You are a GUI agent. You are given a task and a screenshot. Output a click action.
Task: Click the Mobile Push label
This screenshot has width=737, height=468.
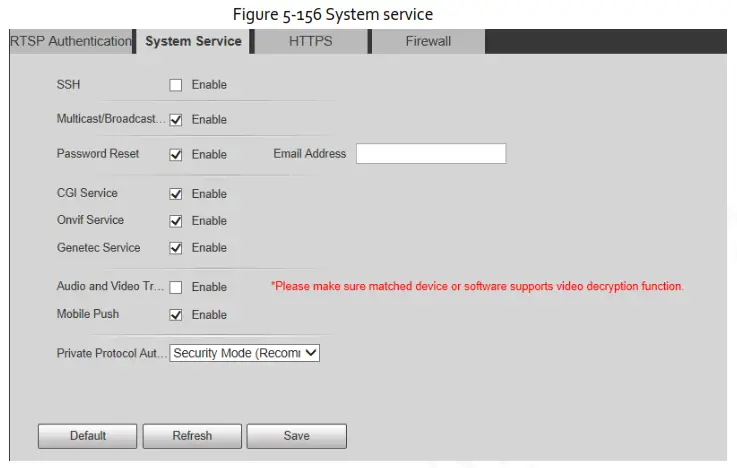click(x=88, y=314)
